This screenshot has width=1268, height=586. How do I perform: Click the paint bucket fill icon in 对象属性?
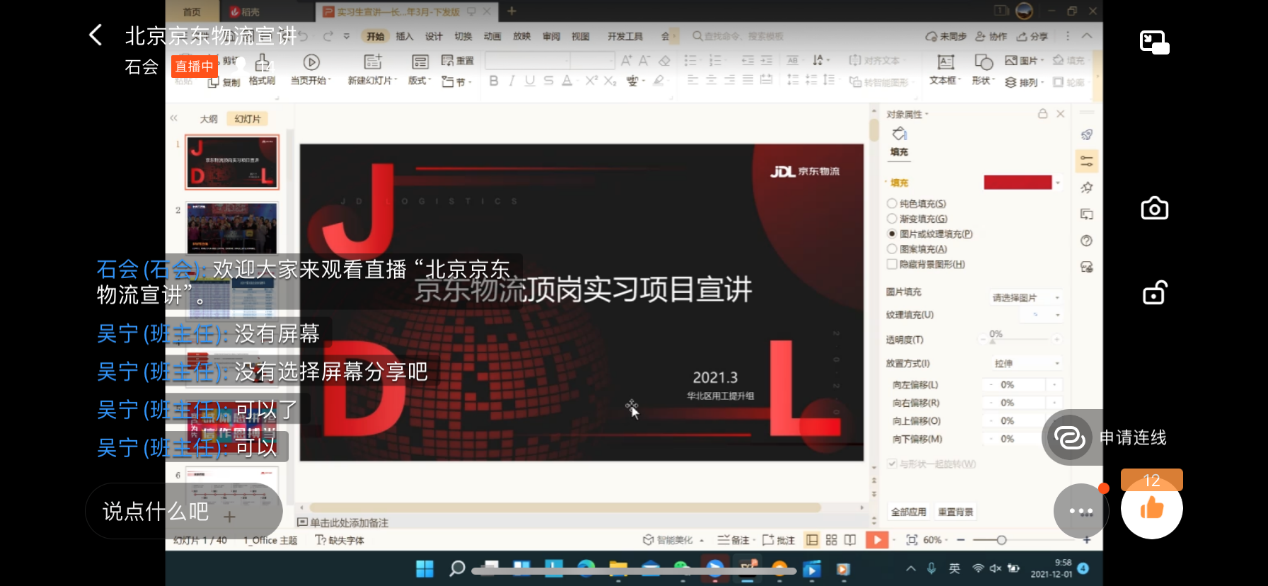(x=898, y=134)
